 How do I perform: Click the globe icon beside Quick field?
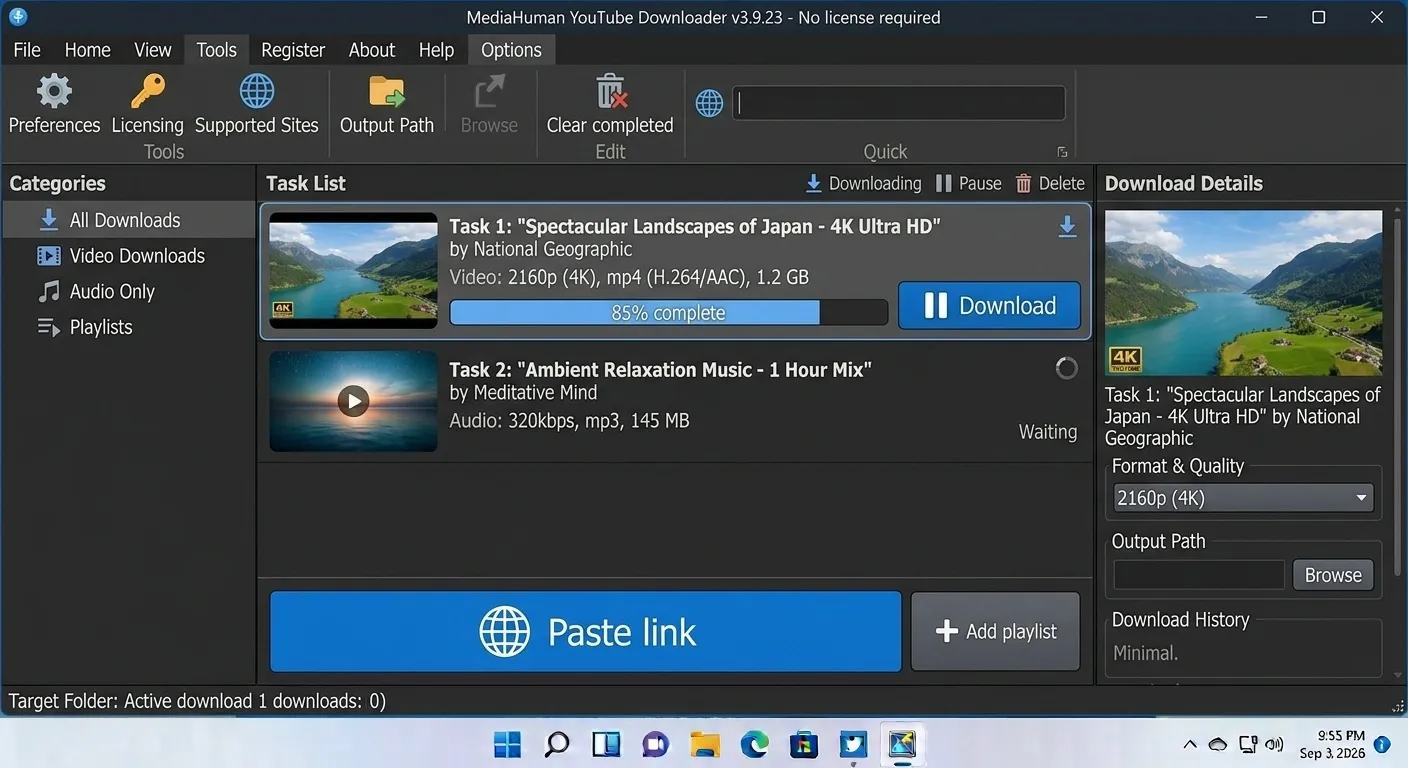pyautogui.click(x=709, y=103)
